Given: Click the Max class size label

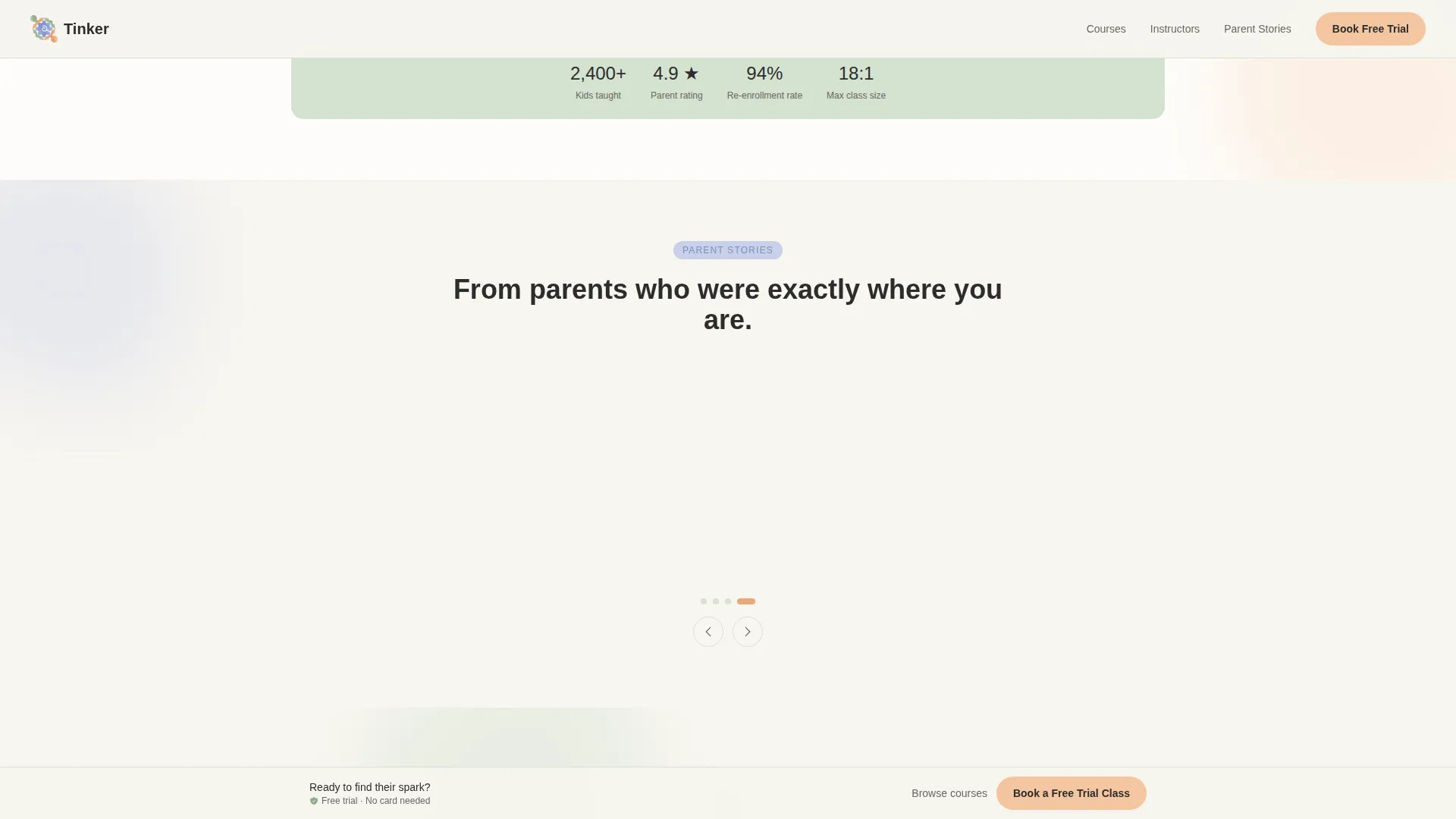Looking at the screenshot, I should (856, 96).
